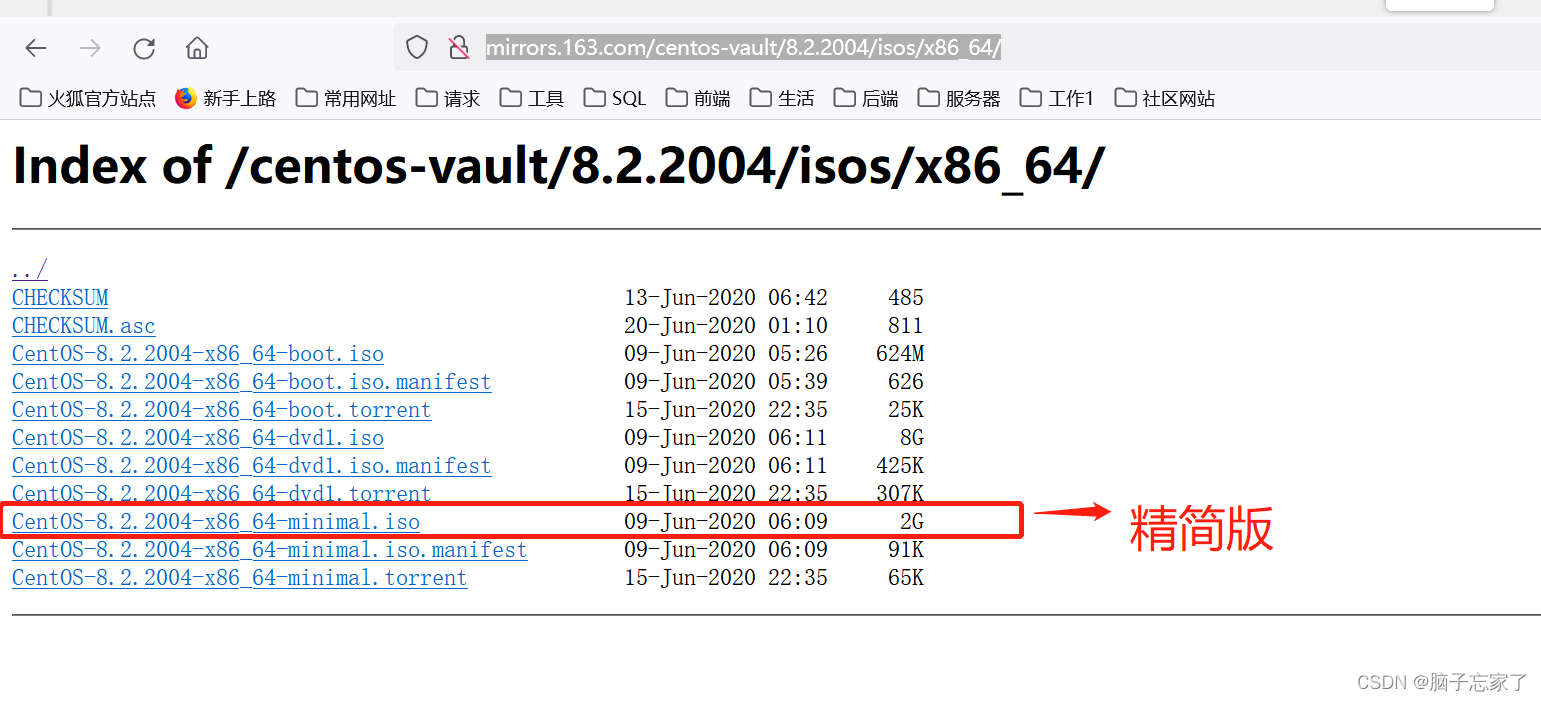1541x701 pixels.
Task: Open 生活 bookmark folder
Action: [782, 98]
